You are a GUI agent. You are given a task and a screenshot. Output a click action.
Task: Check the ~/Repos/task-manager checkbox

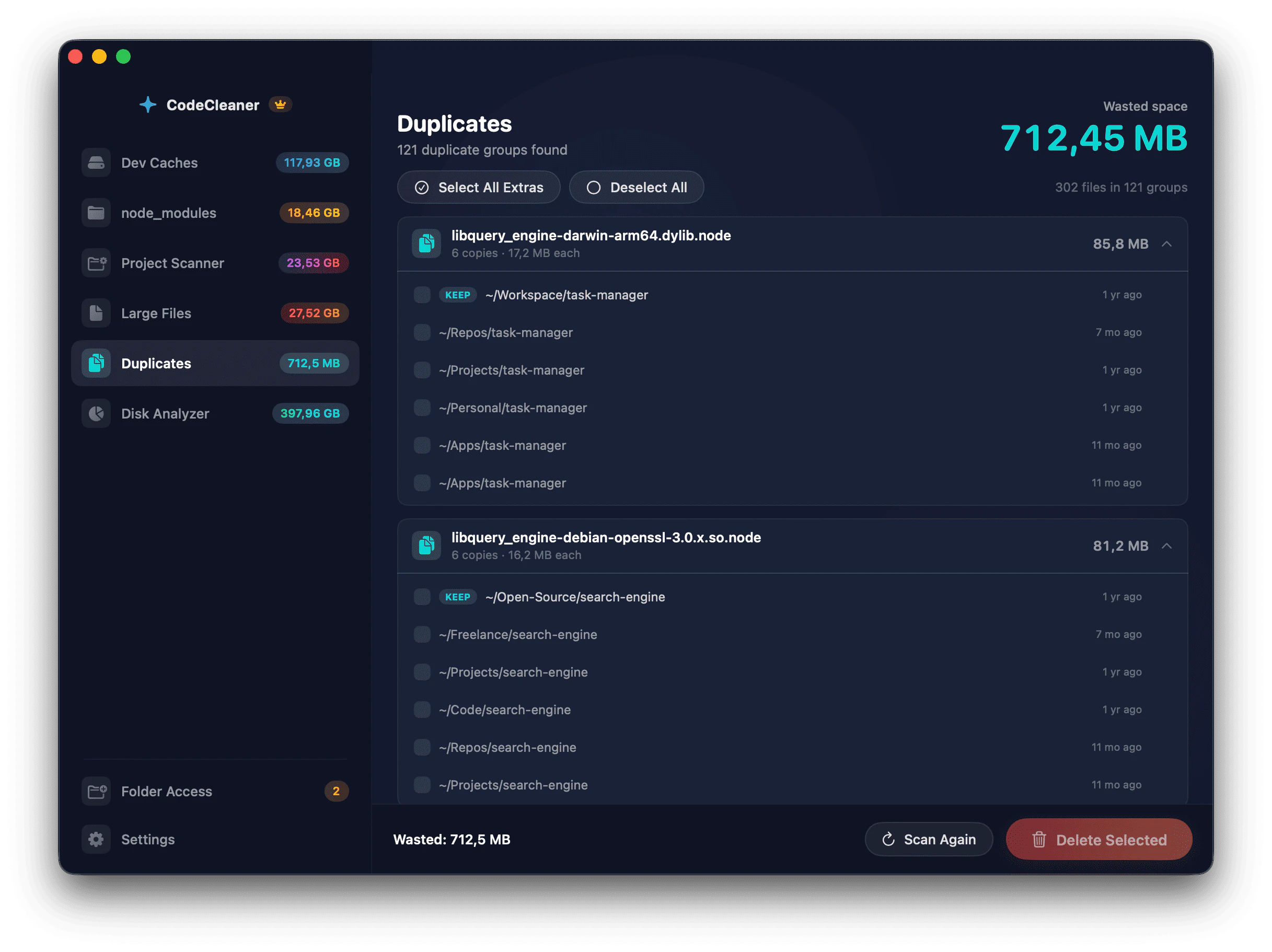tap(422, 332)
